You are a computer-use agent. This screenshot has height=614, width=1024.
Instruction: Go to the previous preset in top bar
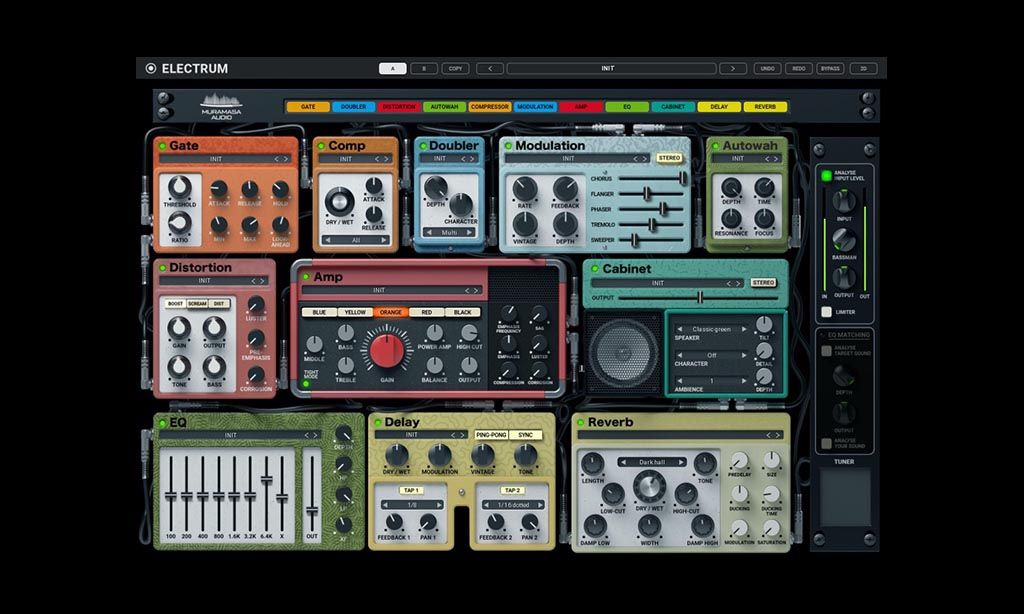[x=490, y=68]
